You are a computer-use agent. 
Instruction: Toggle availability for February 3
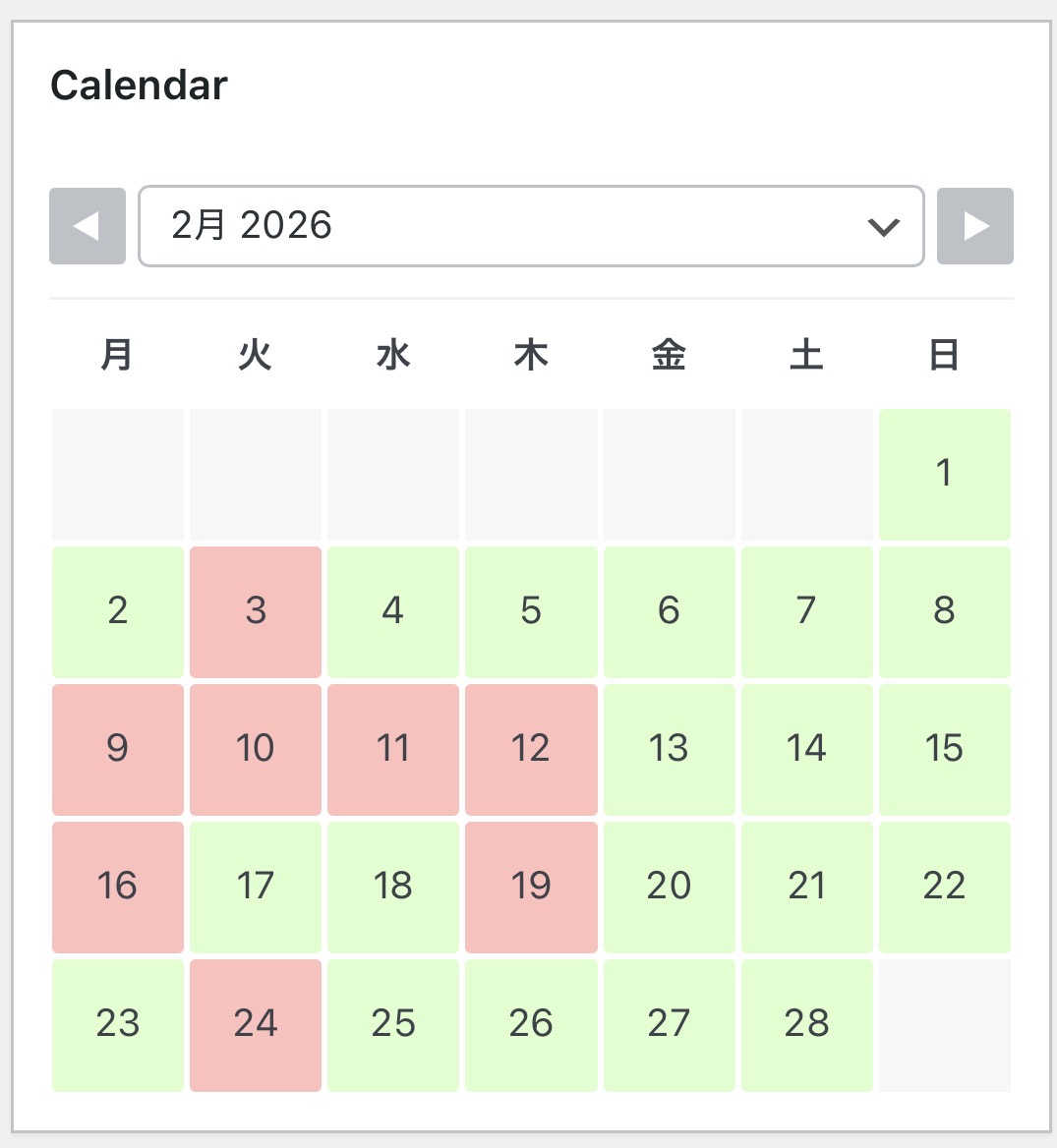point(256,611)
